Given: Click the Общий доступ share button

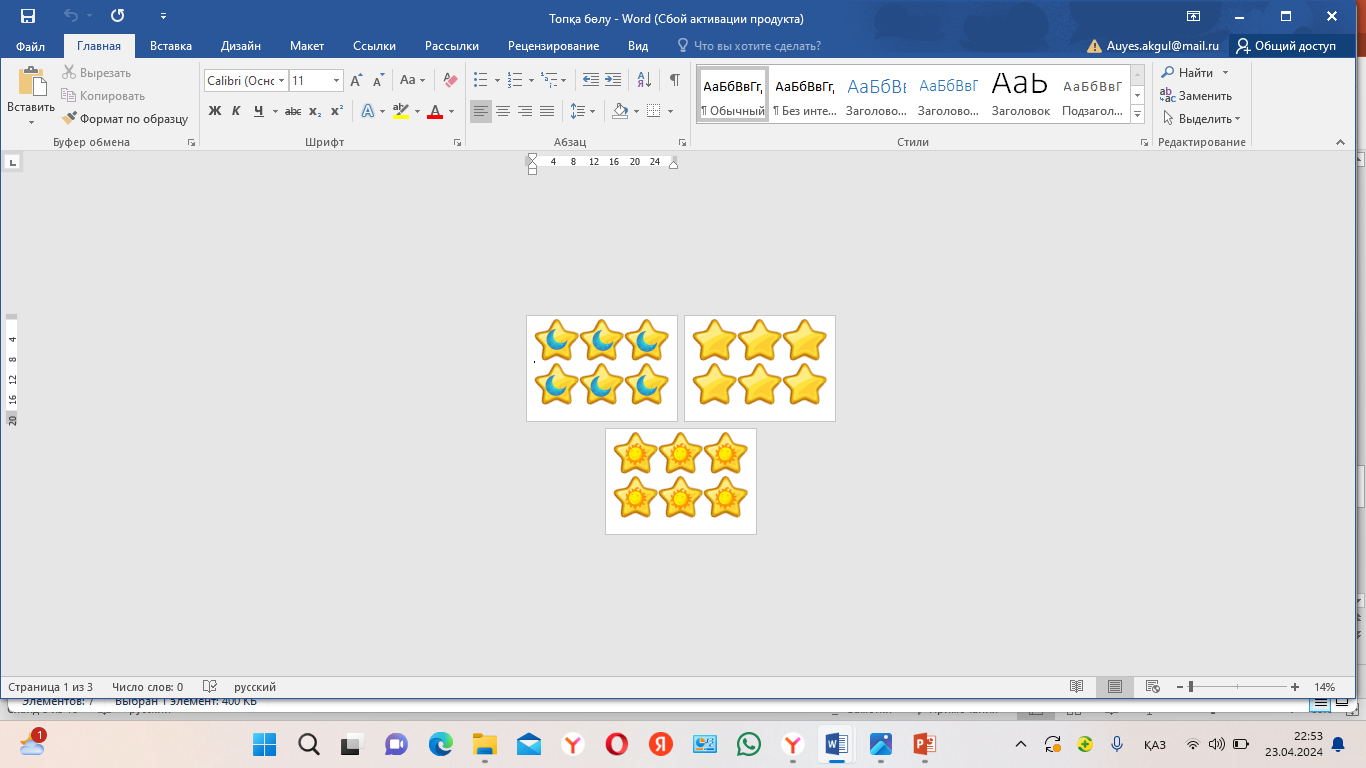Looking at the screenshot, I should click(1285, 46).
